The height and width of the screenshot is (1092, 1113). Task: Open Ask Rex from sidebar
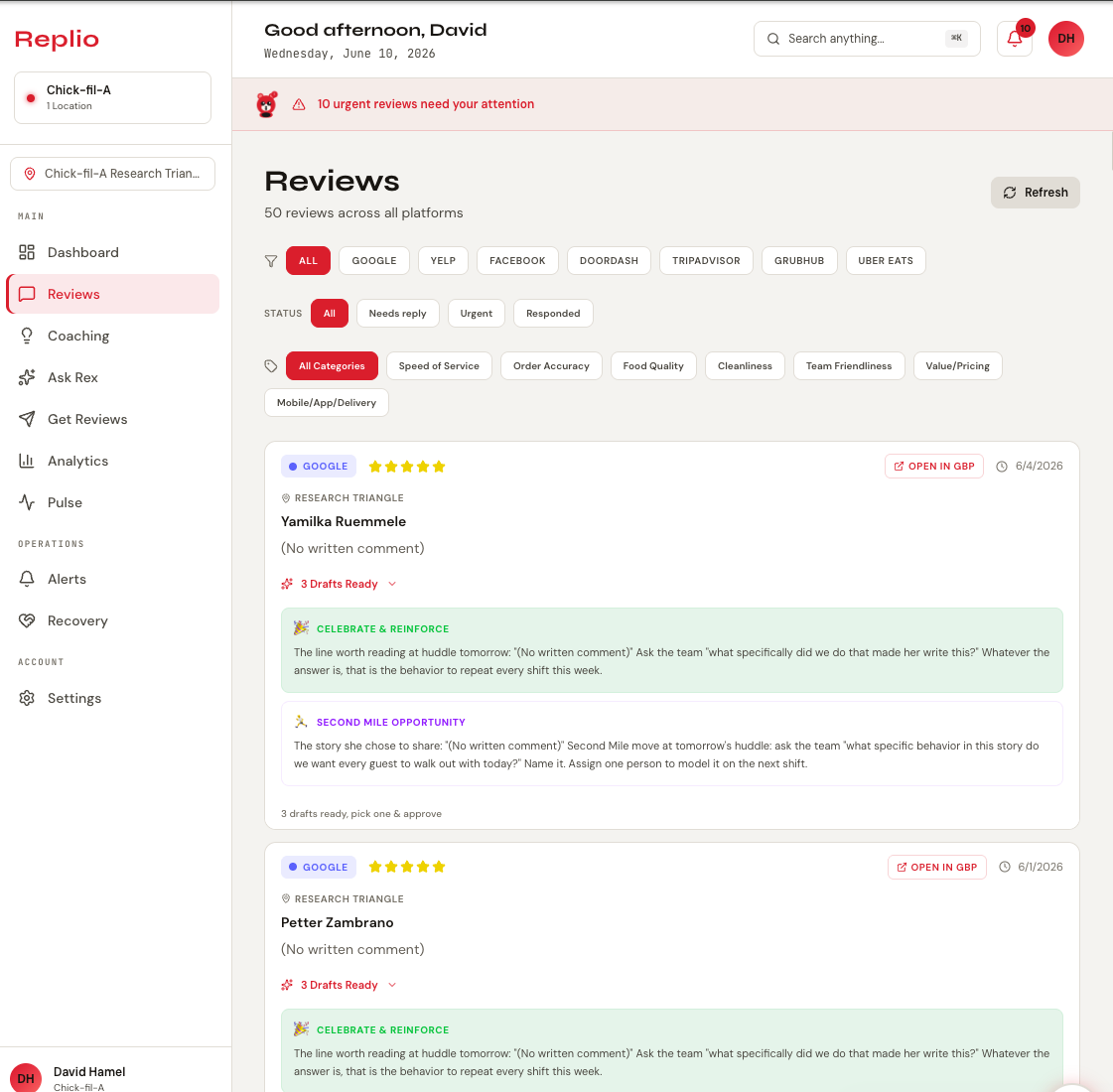112,377
